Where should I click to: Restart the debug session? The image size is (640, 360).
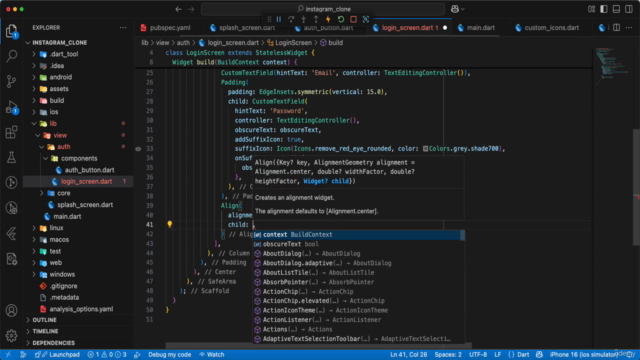[341, 19]
